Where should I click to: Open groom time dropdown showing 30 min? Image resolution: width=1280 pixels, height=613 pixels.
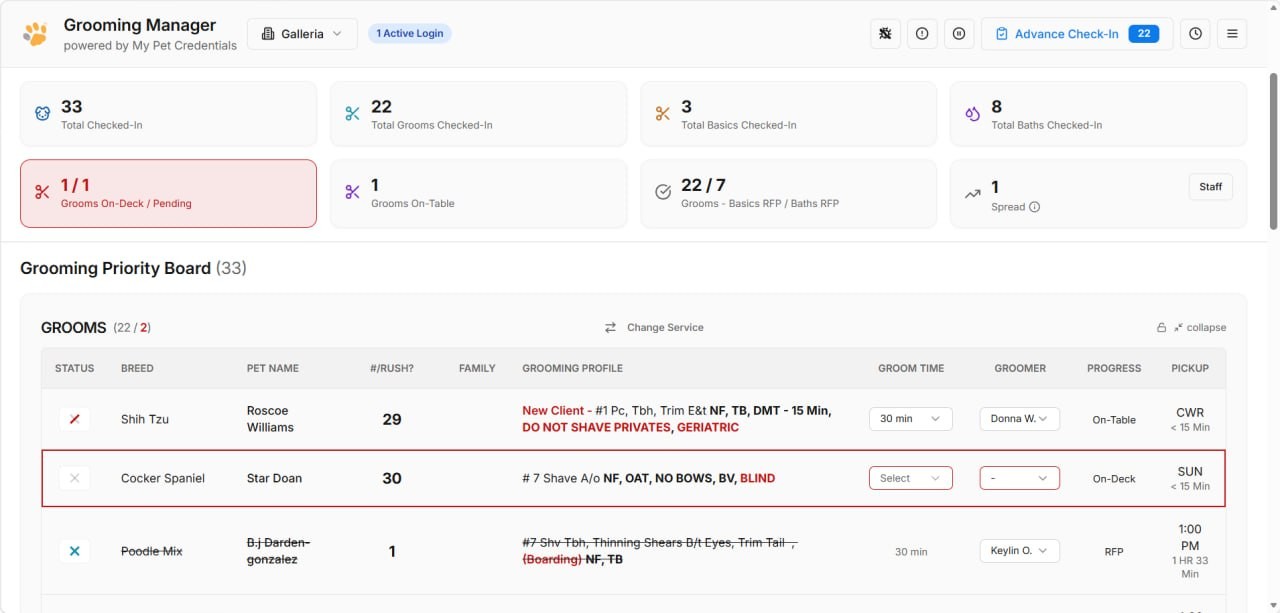tap(910, 419)
